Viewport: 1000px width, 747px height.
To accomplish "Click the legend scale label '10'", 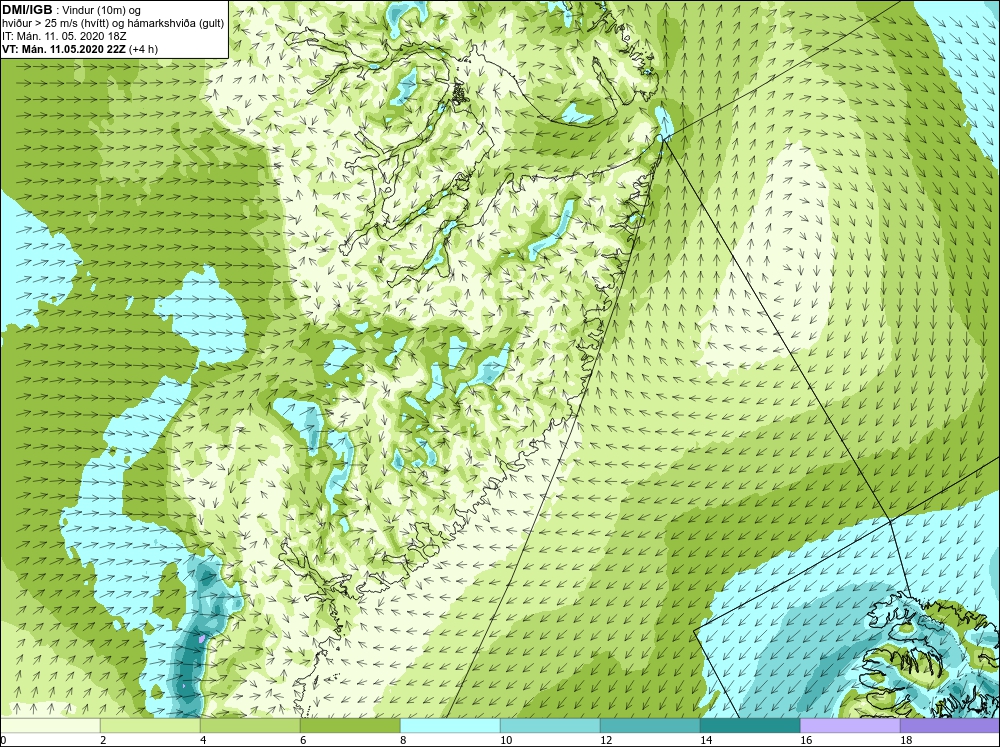I will click(x=506, y=740).
